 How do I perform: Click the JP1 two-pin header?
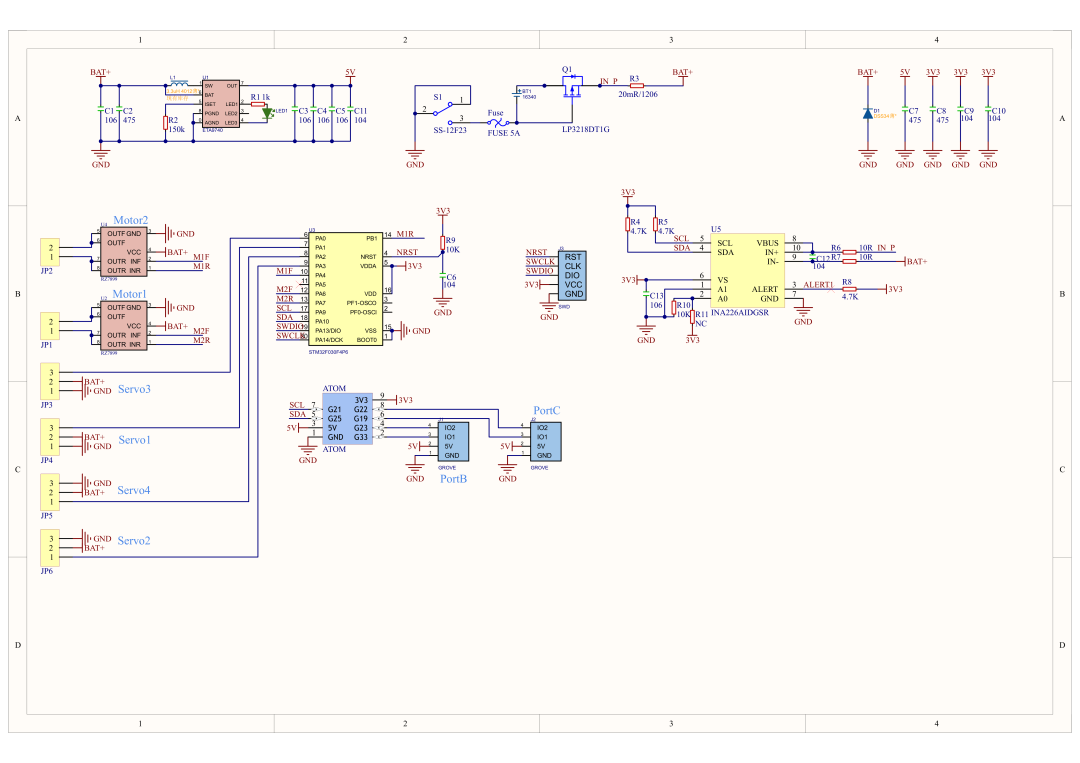pyautogui.click(x=50, y=326)
